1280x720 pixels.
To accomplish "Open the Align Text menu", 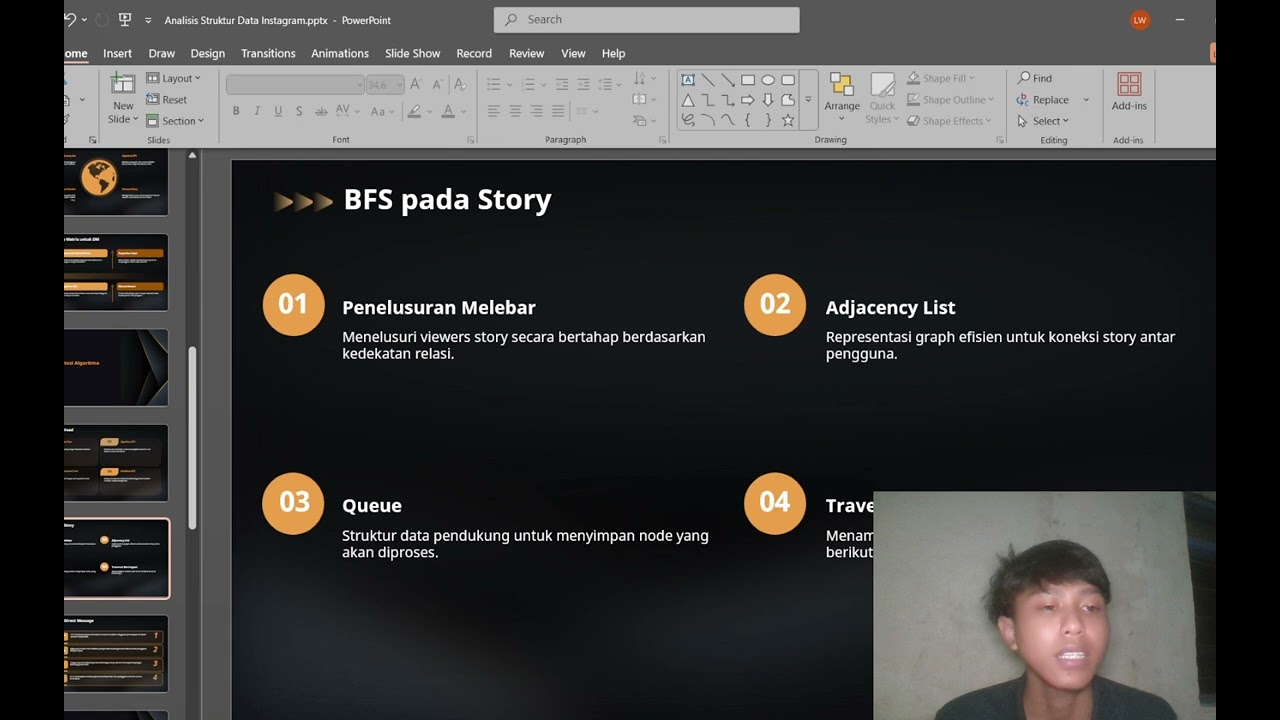I will click(644, 100).
